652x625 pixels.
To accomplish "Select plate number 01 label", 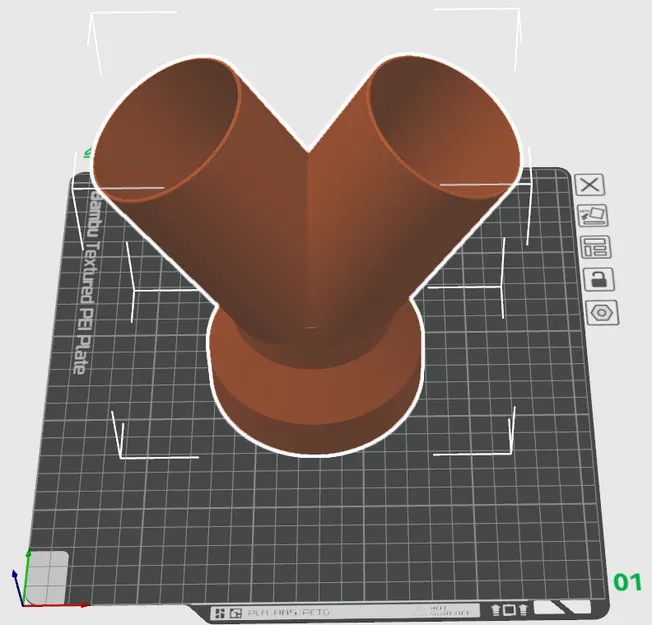I will point(627,582).
